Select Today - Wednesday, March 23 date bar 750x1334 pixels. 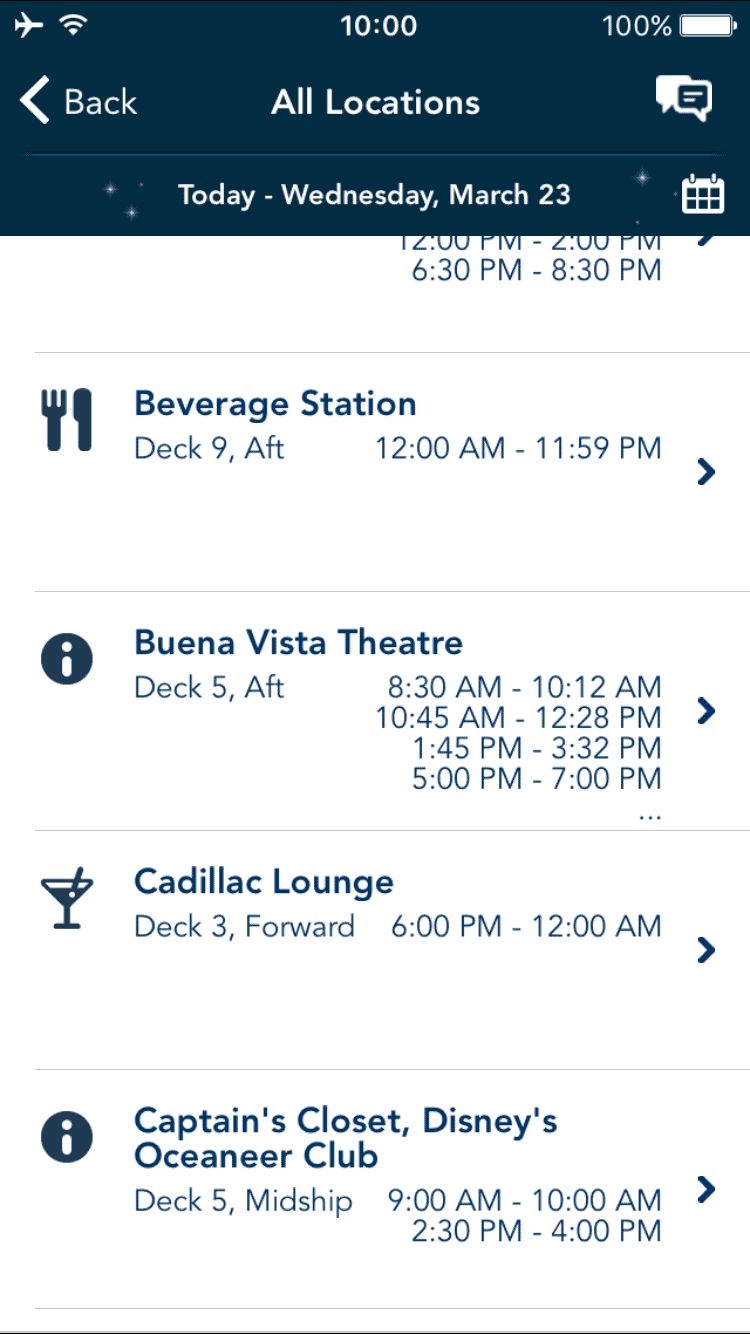374,194
